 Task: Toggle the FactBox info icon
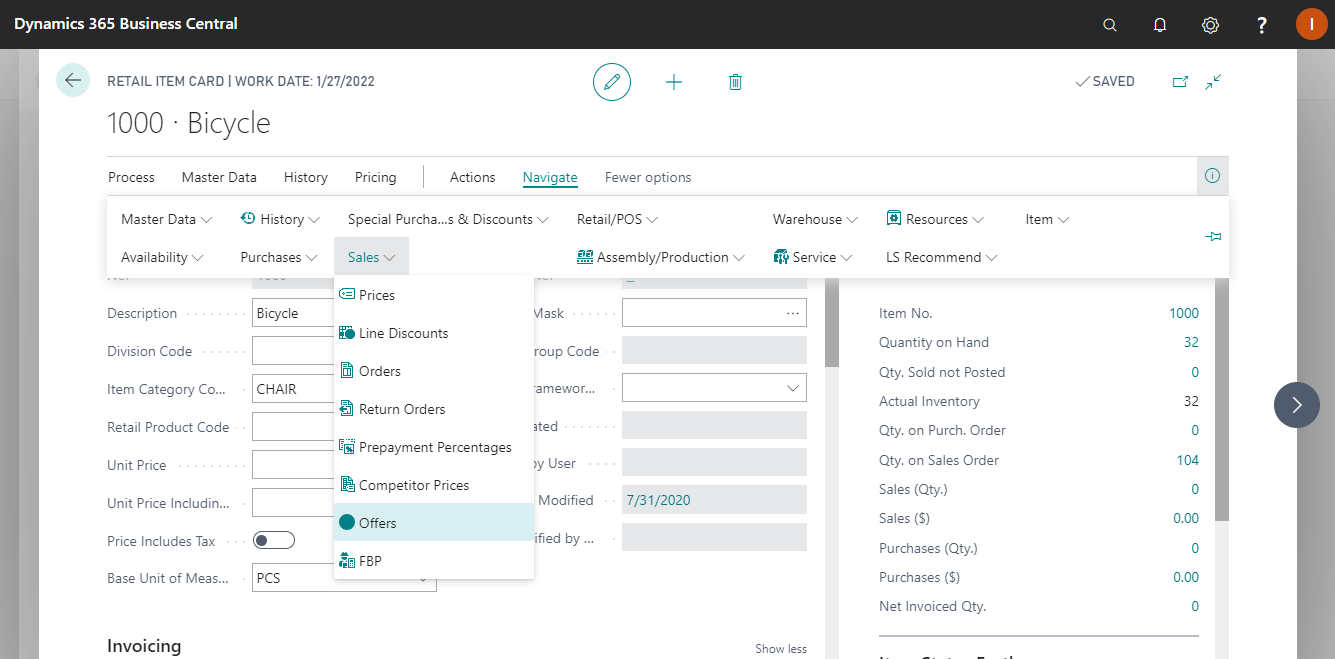point(1212,176)
